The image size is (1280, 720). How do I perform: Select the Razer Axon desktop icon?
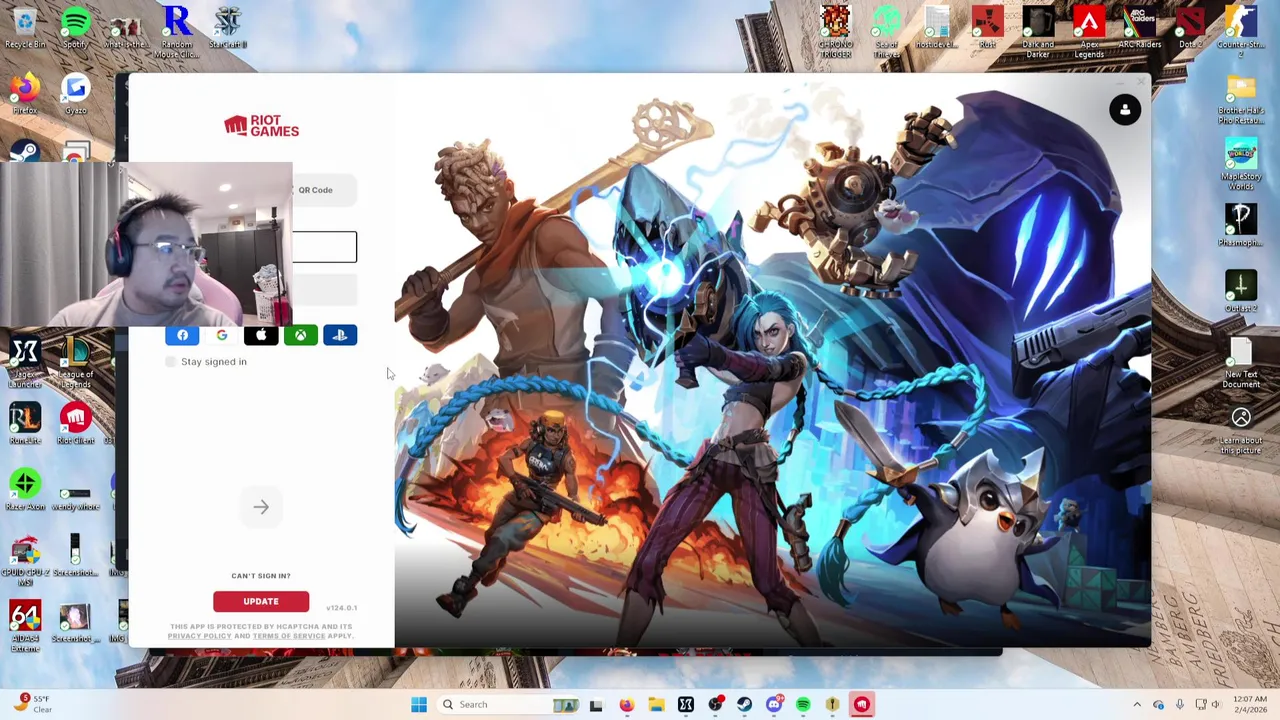[25, 490]
